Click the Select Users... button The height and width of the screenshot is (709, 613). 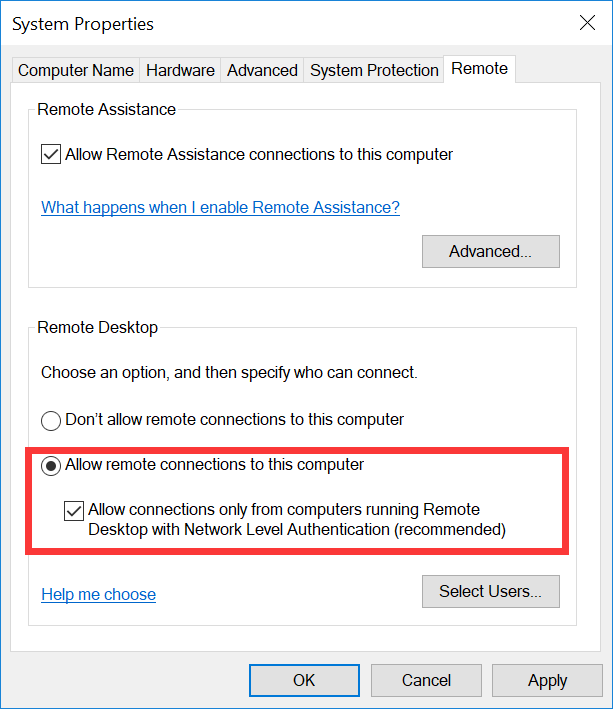(490, 591)
